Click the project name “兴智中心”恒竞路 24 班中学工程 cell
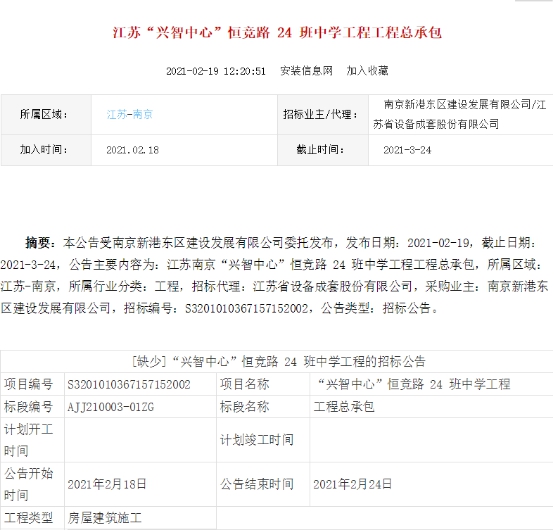Image resolution: width=554 pixels, height=531 pixels. (431, 384)
